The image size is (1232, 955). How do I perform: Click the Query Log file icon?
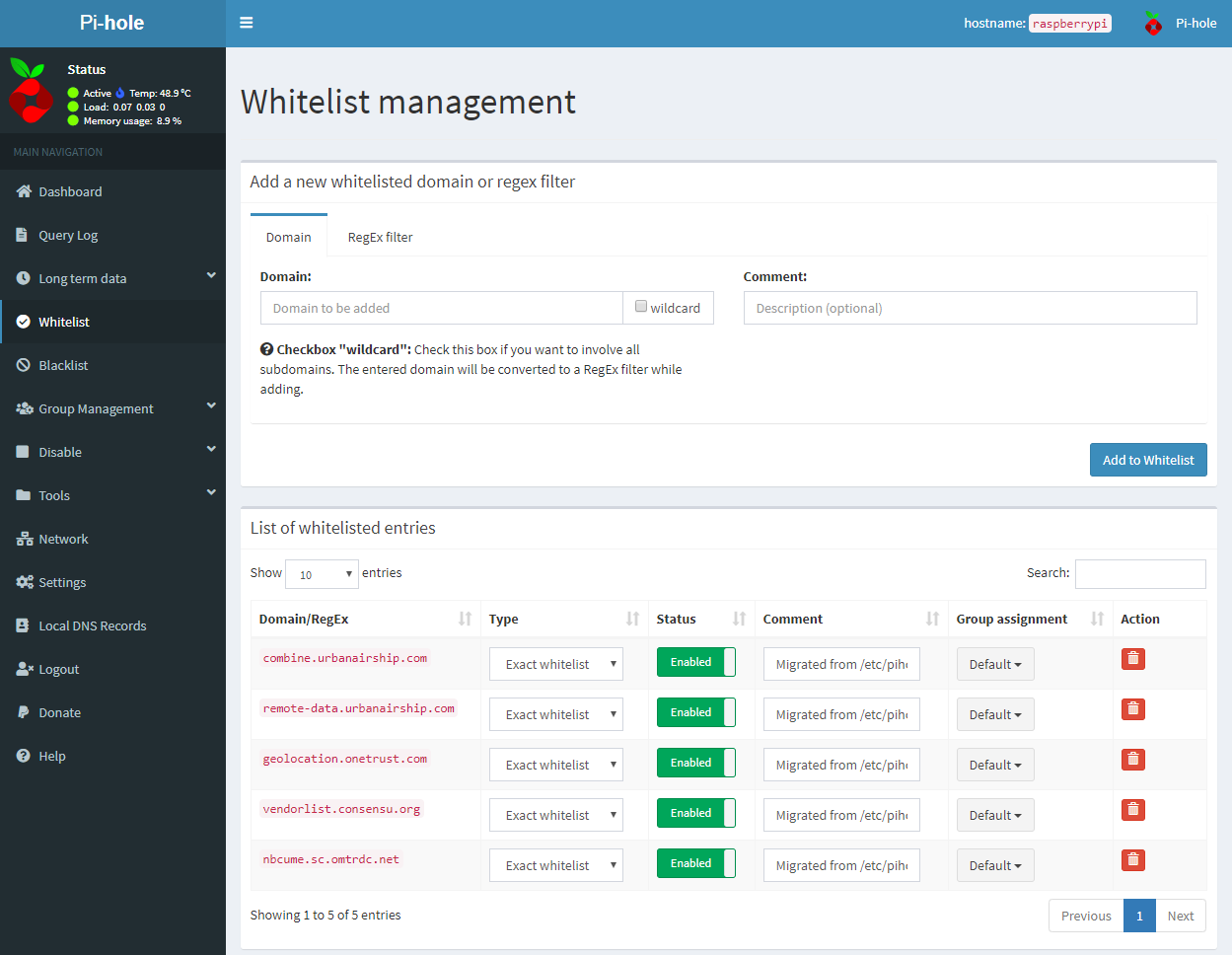[23, 235]
